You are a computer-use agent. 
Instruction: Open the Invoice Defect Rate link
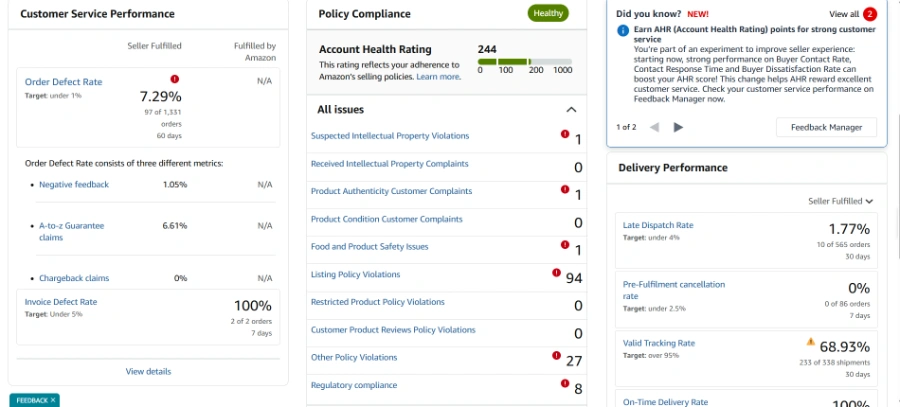click(x=61, y=301)
